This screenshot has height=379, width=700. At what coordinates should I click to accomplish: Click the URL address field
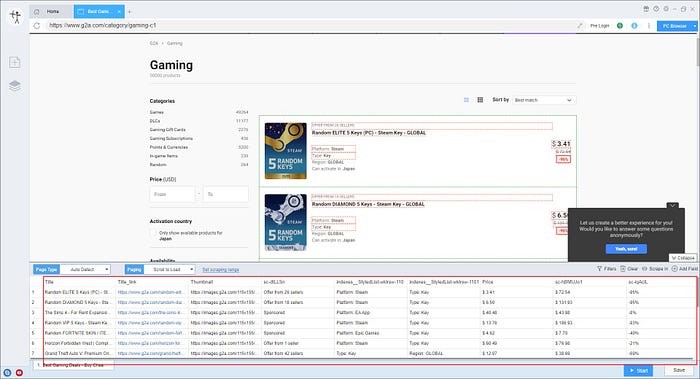tap(310, 25)
